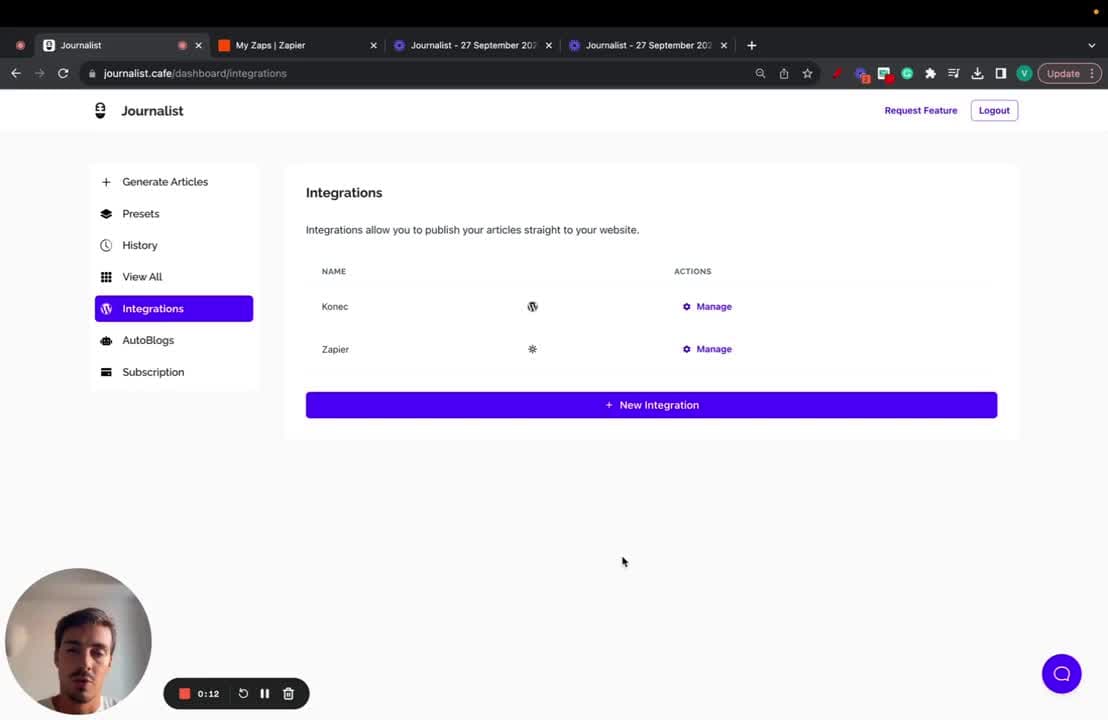
Task: Click the Journalist logo icon
Action: (100, 110)
